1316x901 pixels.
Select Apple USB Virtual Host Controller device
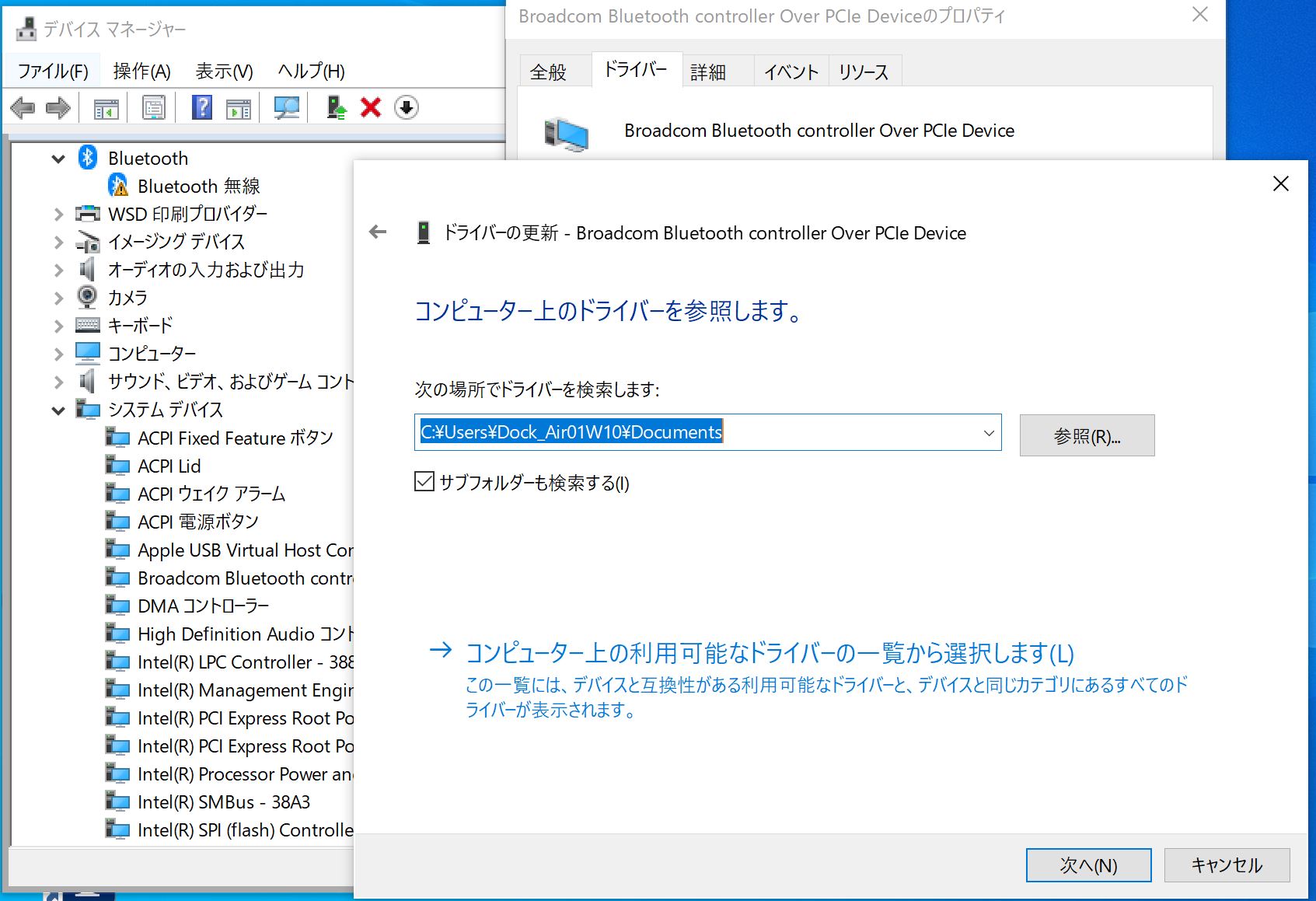coord(245,550)
